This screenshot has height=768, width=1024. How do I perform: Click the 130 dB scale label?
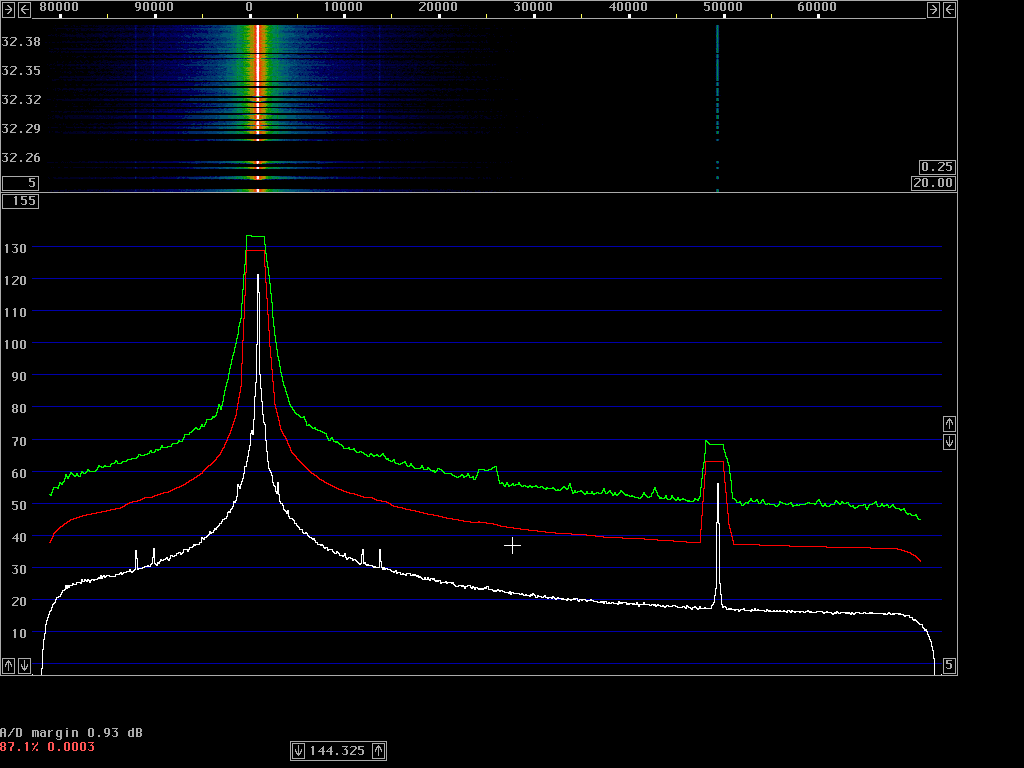15,249
